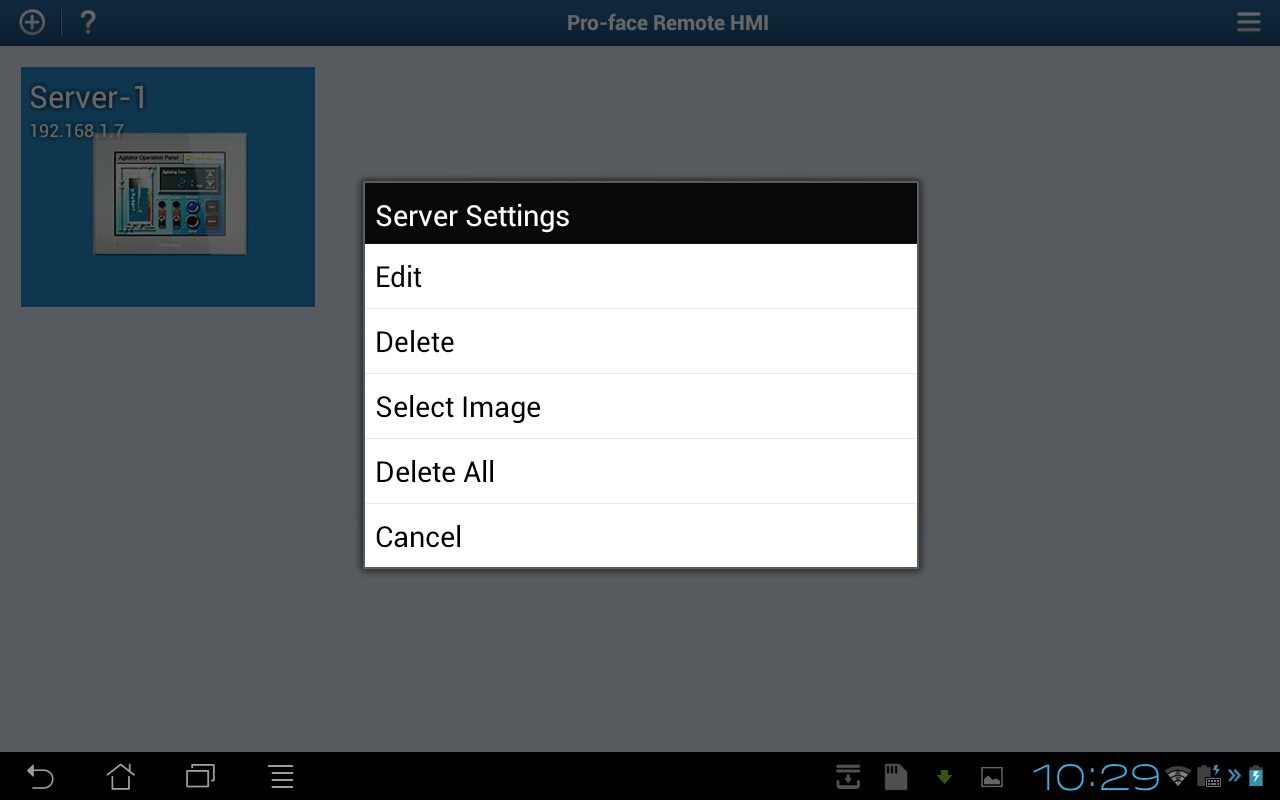
Task: Open the hamburger menu in title bar
Action: click(1248, 22)
